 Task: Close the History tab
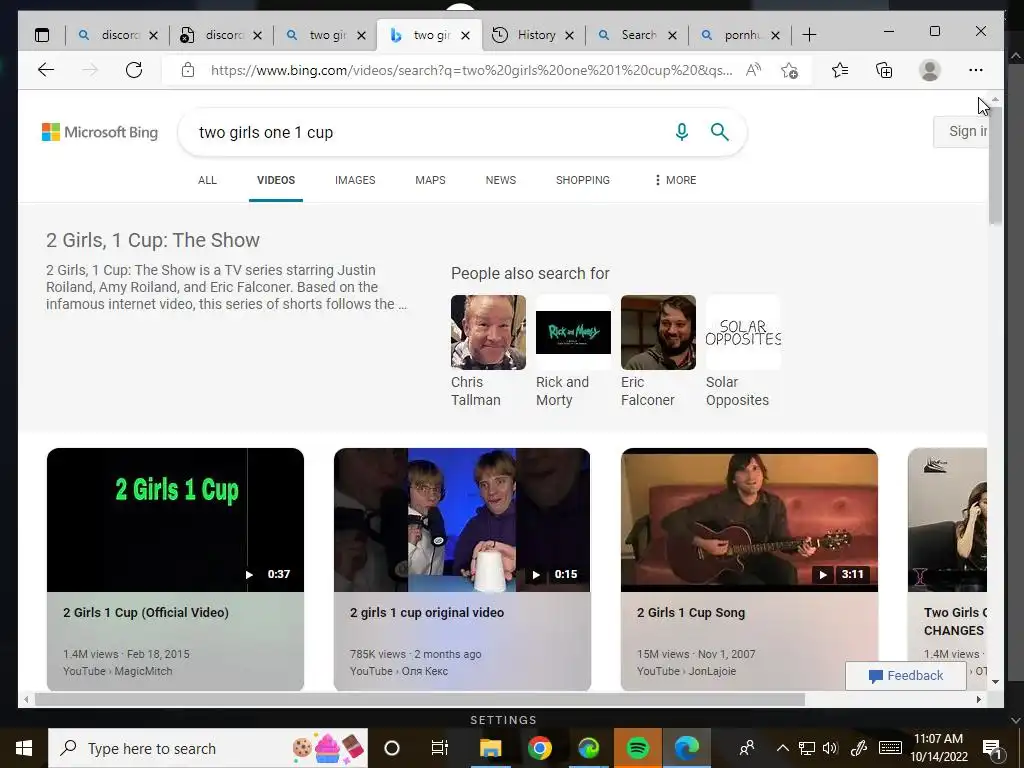(569, 35)
